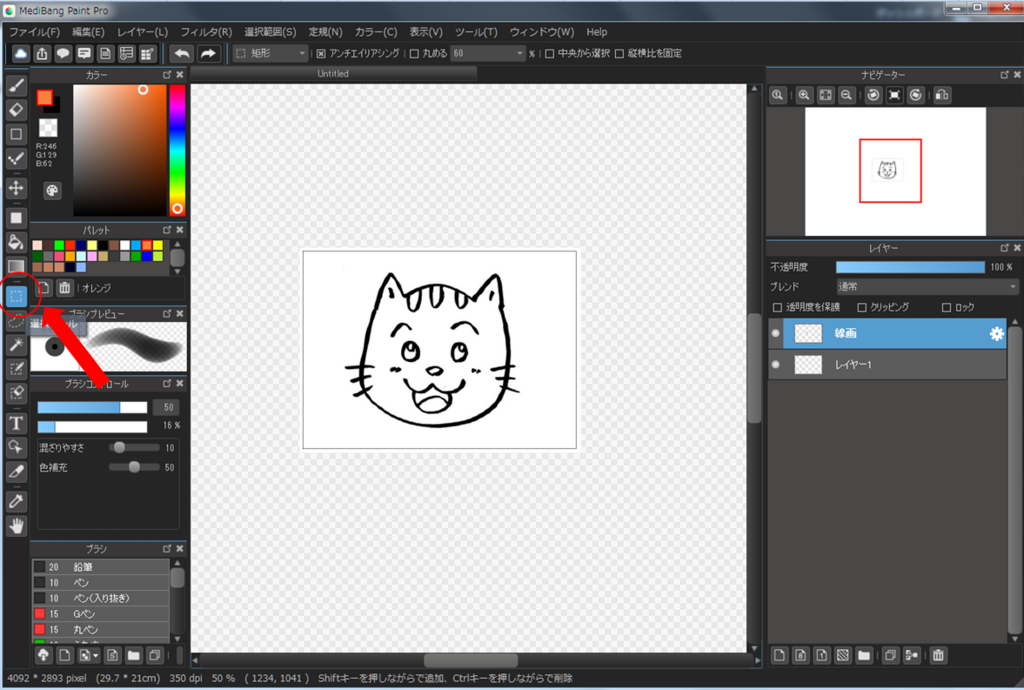Switch to the Hand tool
The height and width of the screenshot is (690, 1024).
point(16,525)
